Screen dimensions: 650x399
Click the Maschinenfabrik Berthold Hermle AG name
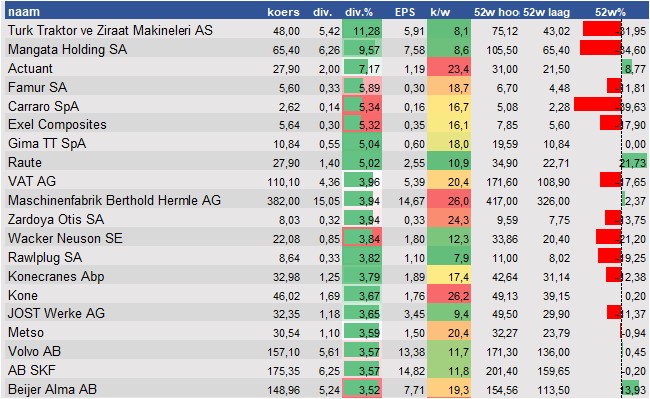click(114, 201)
